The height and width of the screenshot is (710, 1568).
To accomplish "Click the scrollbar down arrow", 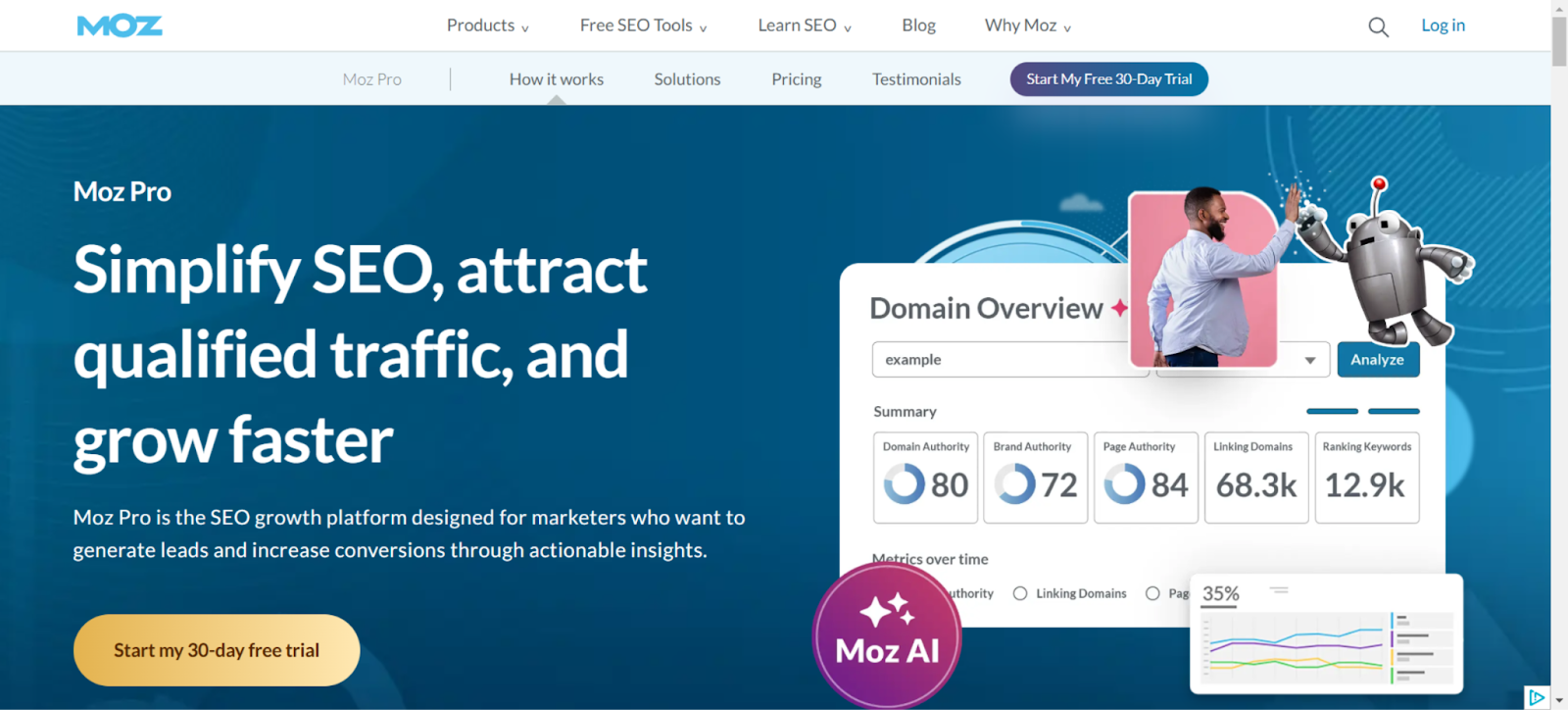I will click(1559, 702).
